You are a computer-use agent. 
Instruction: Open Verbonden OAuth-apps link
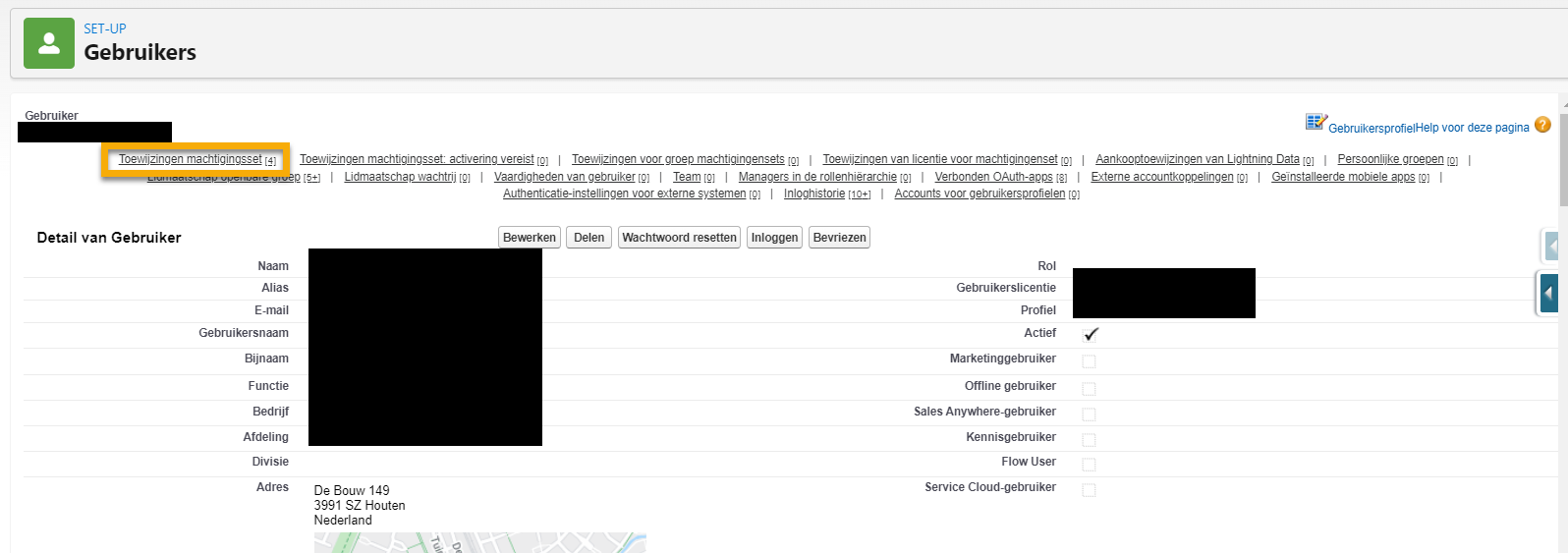pyautogui.click(x=1001, y=177)
